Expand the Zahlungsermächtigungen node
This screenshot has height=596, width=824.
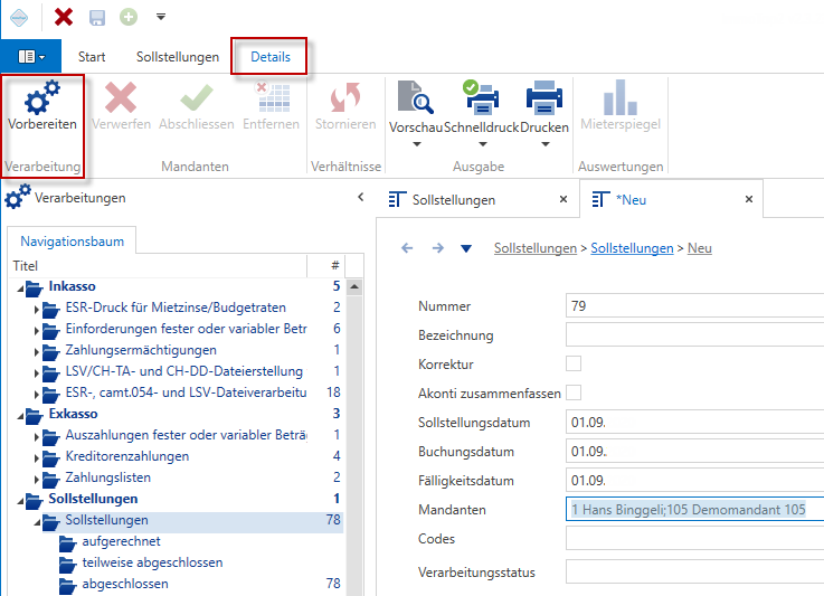coord(36,352)
